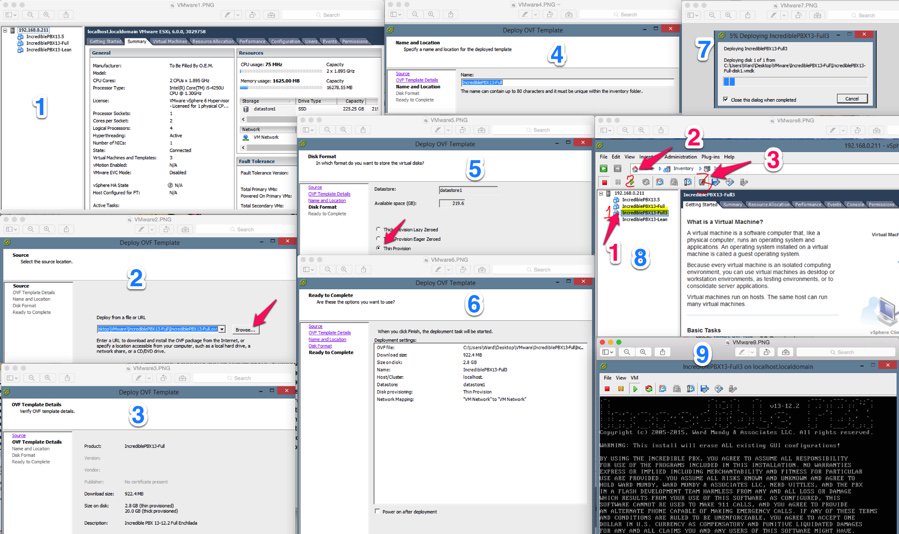
Task: Select the Thin Provision radio button
Action: click(x=378, y=248)
